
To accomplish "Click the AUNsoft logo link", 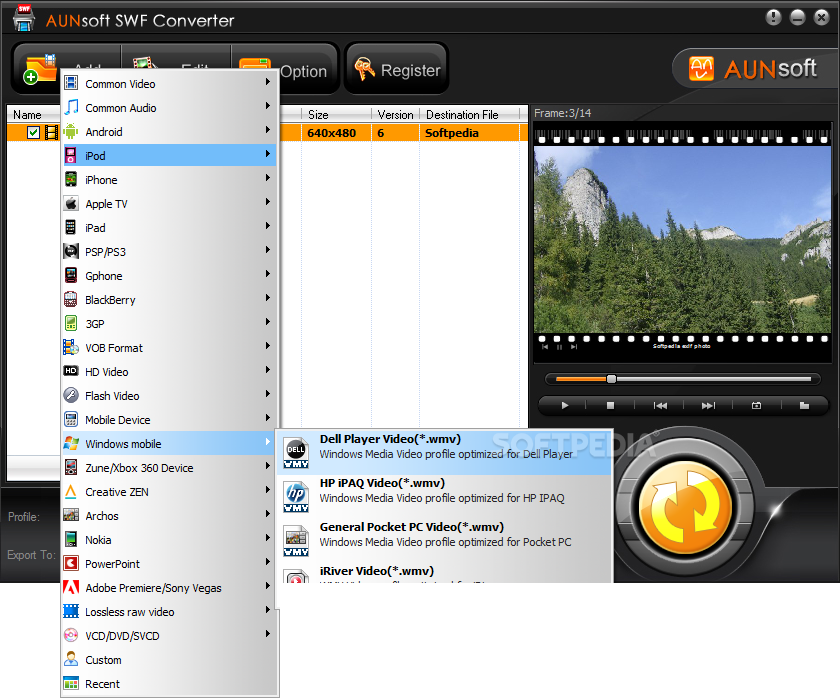I will [753, 69].
